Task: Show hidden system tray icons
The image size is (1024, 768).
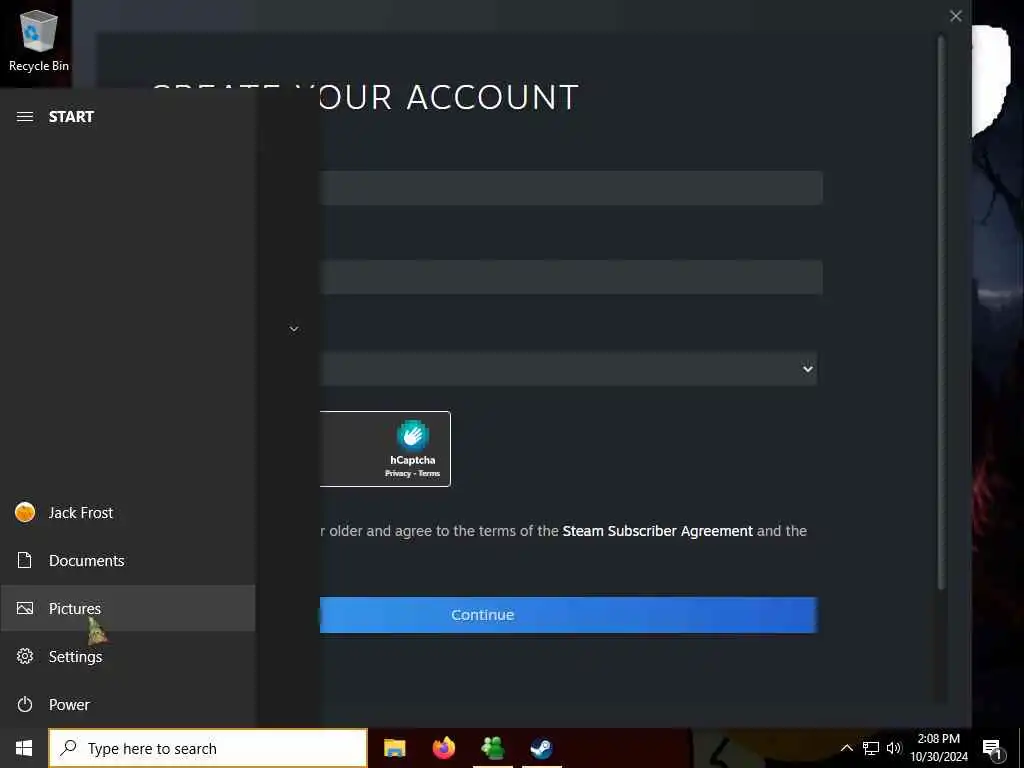Action: click(846, 748)
